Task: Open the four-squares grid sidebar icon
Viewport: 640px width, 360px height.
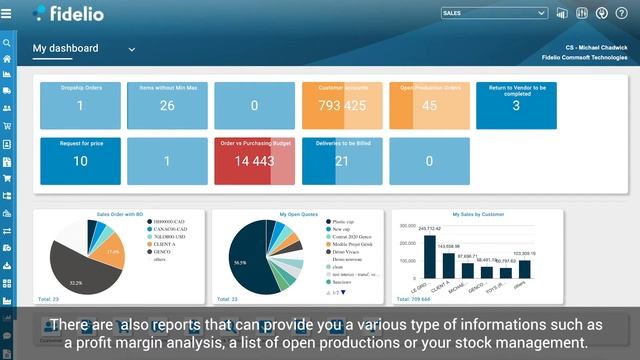Action: click(x=7, y=283)
